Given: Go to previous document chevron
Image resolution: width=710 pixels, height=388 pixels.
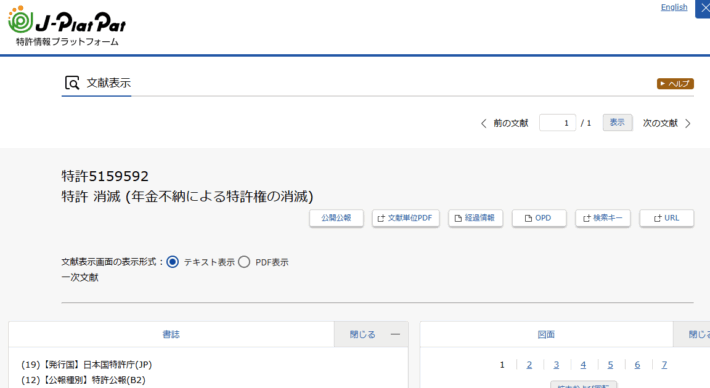Looking at the screenshot, I should (x=484, y=123).
